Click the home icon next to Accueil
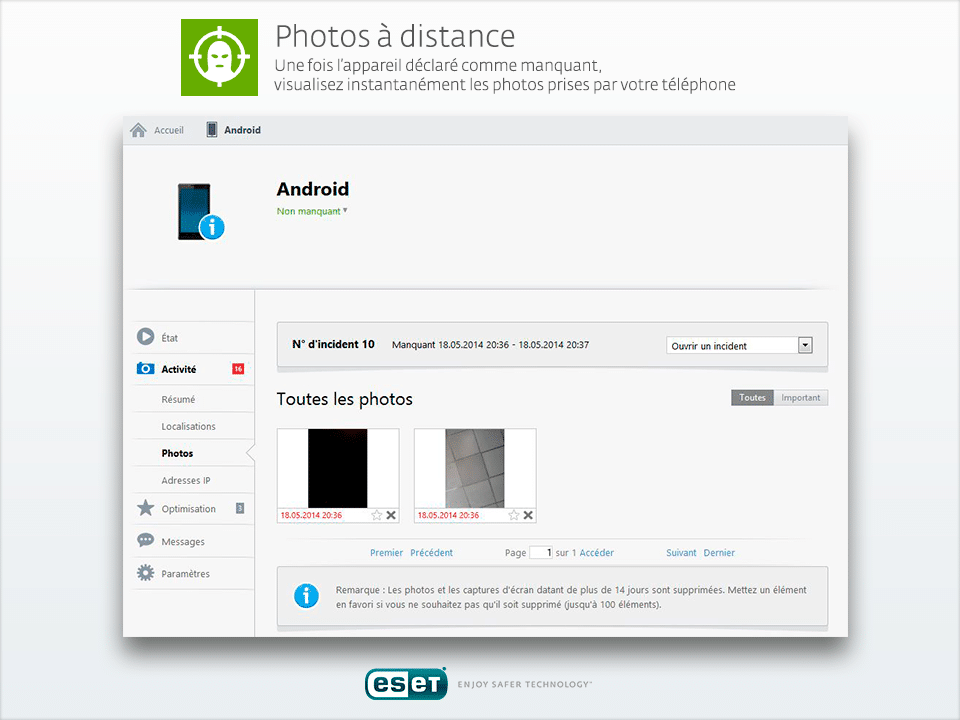Screen dimensions: 960x720 [139, 130]
